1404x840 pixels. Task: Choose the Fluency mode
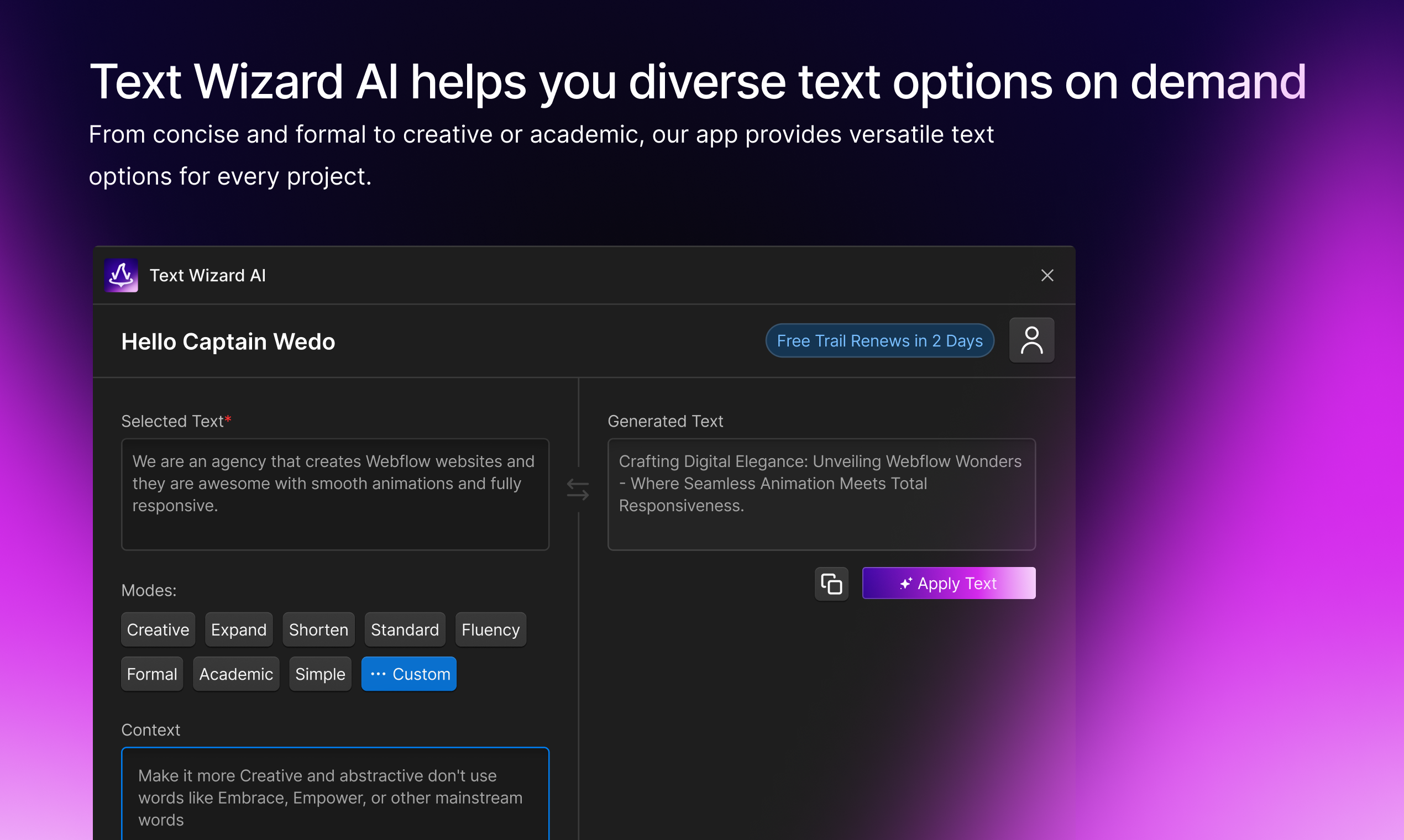coord(490,629)
